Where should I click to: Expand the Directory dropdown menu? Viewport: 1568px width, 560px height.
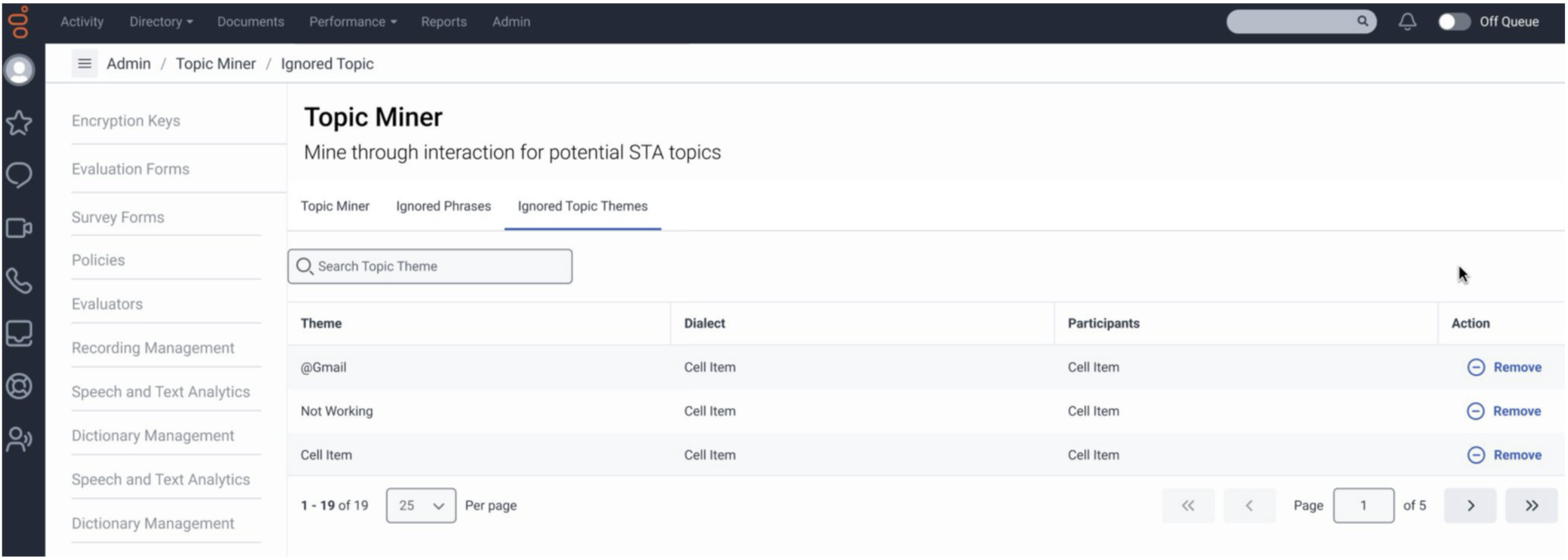(x=161, y=22)
